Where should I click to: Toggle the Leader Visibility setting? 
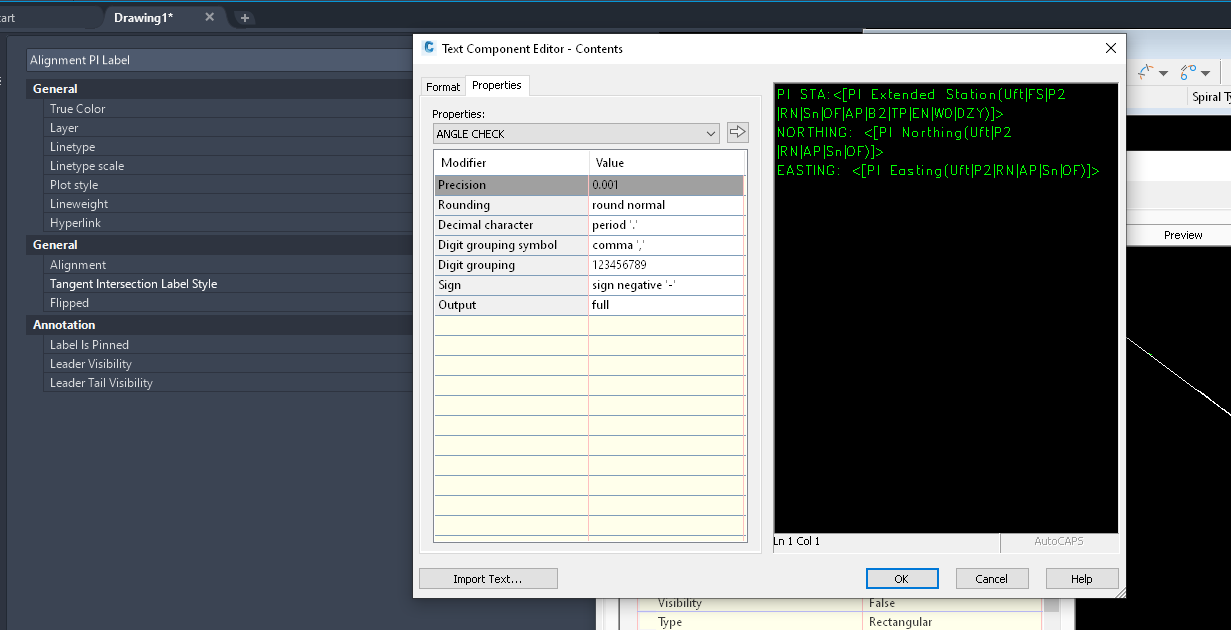click(90, 363)
